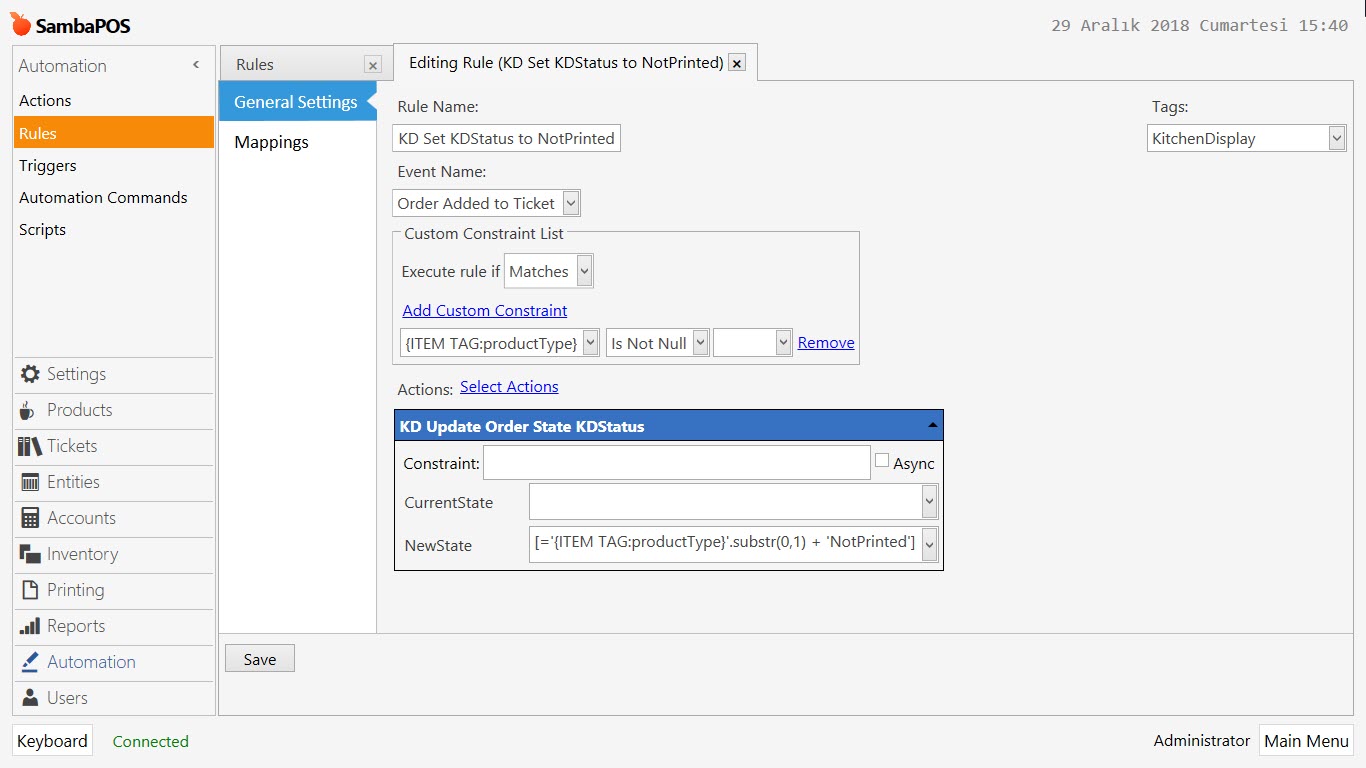This screenshot has width=1366, height=768.
Task: Click the Tickets books icon
Action: click(30, 446)
